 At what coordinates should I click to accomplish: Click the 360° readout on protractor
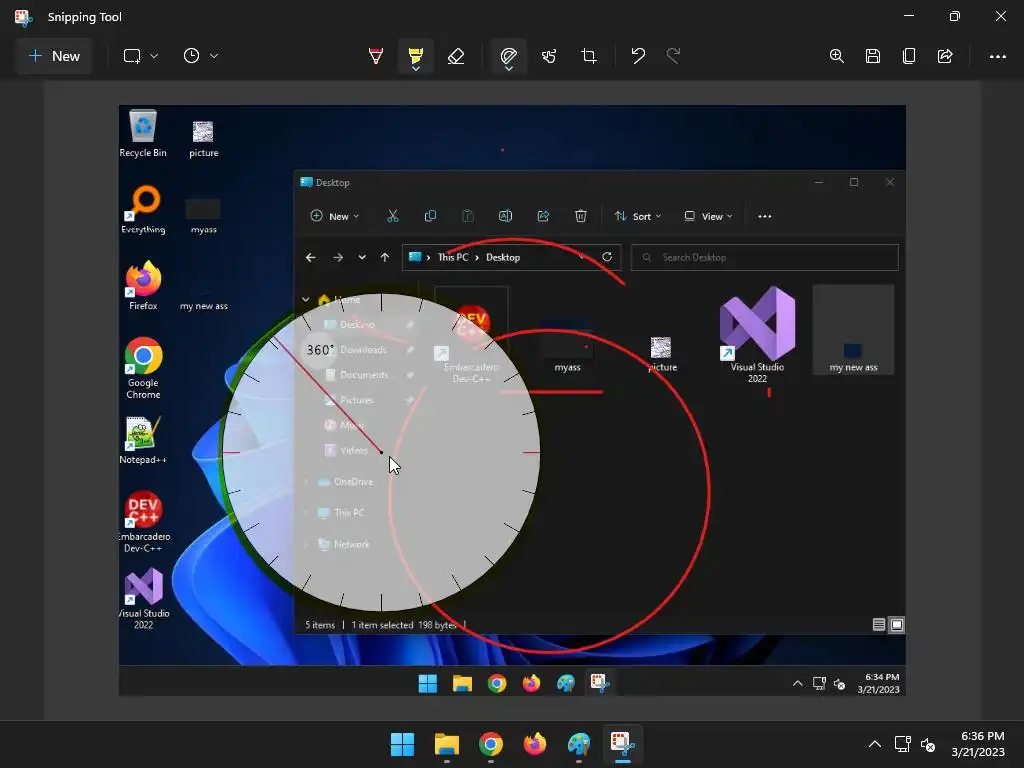click(320, 350)
